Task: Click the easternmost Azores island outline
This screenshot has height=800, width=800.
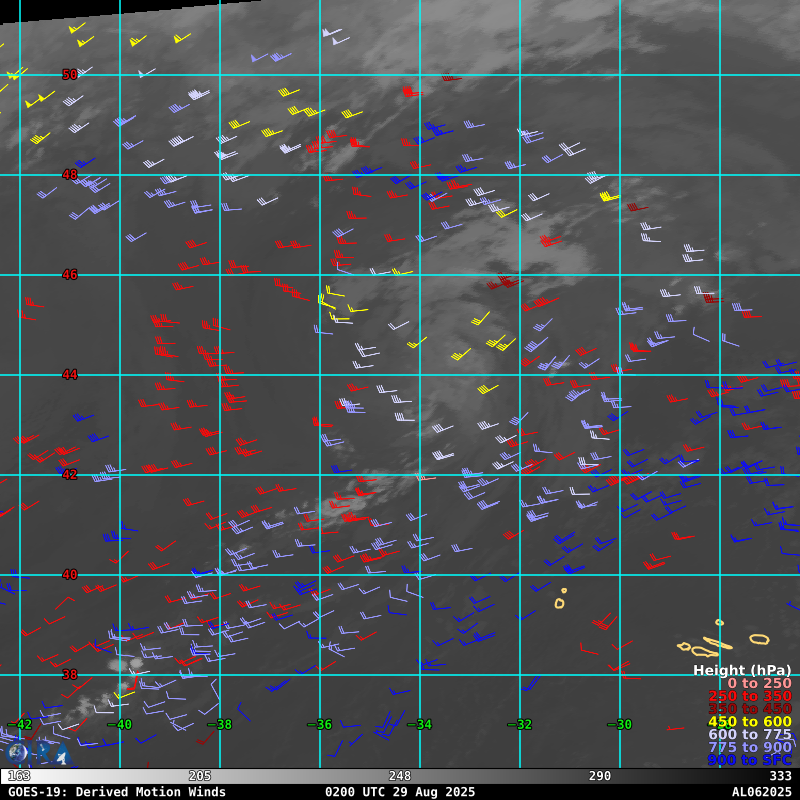Action: [759, 639]
